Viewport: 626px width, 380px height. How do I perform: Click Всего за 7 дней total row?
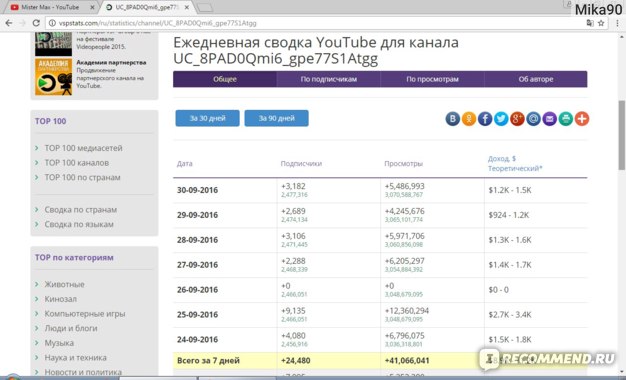point(380,360)
